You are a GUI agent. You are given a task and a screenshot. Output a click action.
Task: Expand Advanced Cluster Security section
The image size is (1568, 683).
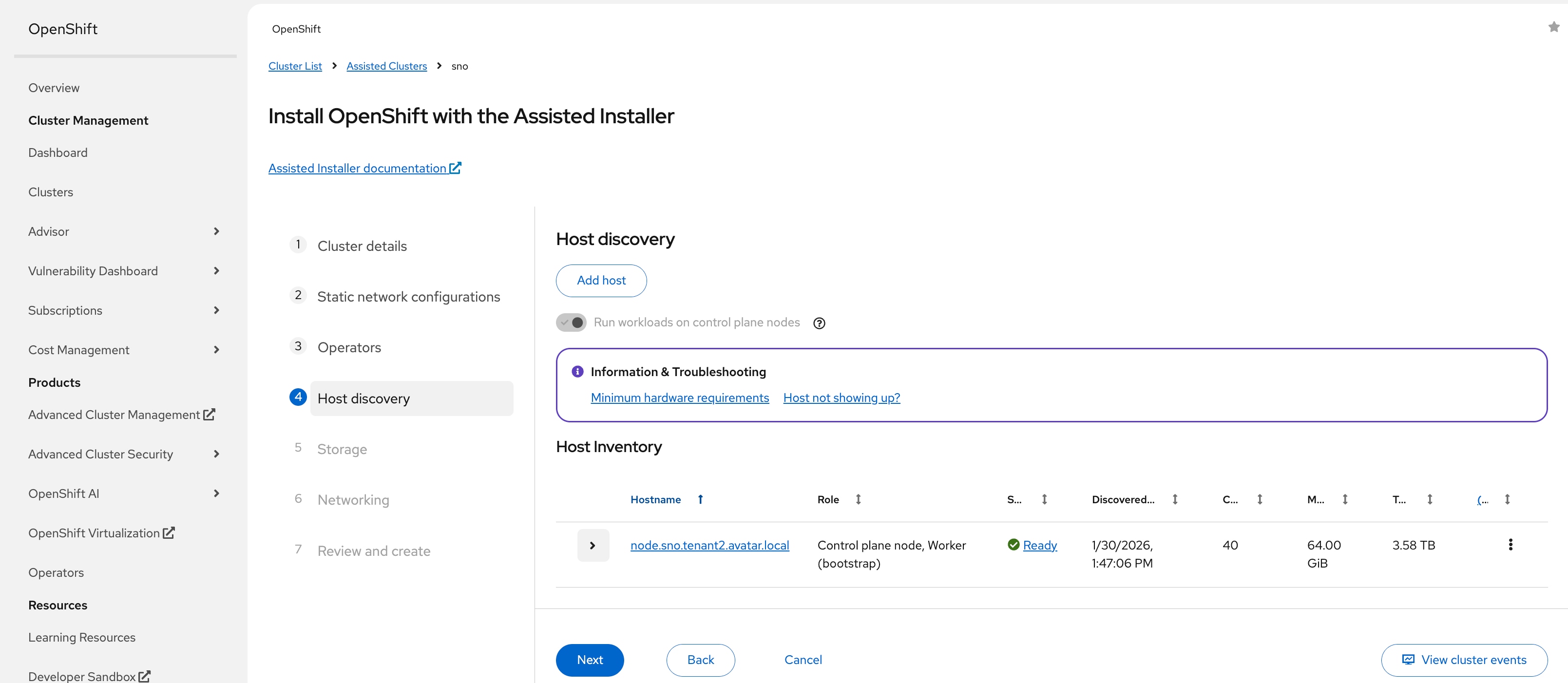[216, 454]
